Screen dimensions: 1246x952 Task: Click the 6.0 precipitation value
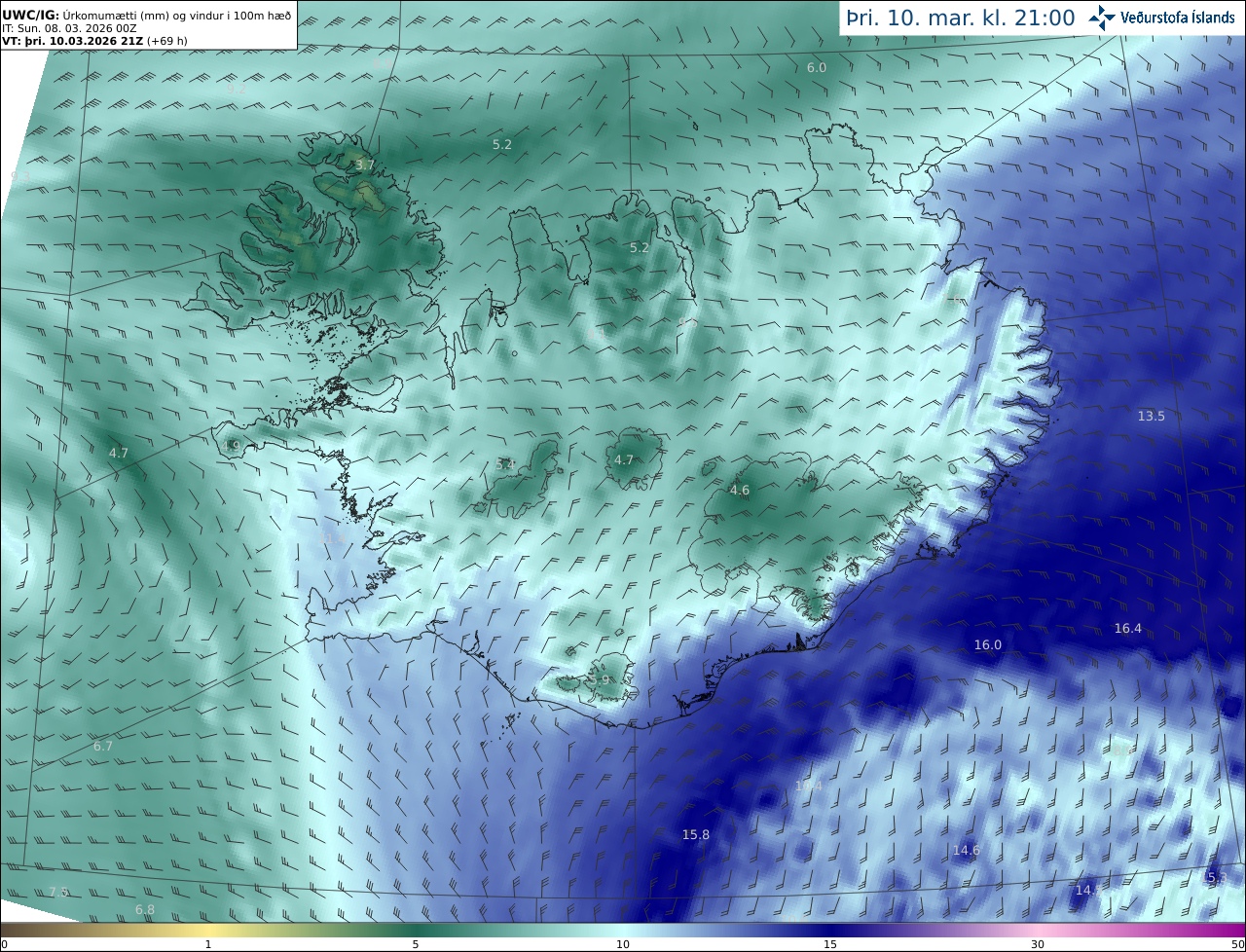pos(817,67)
